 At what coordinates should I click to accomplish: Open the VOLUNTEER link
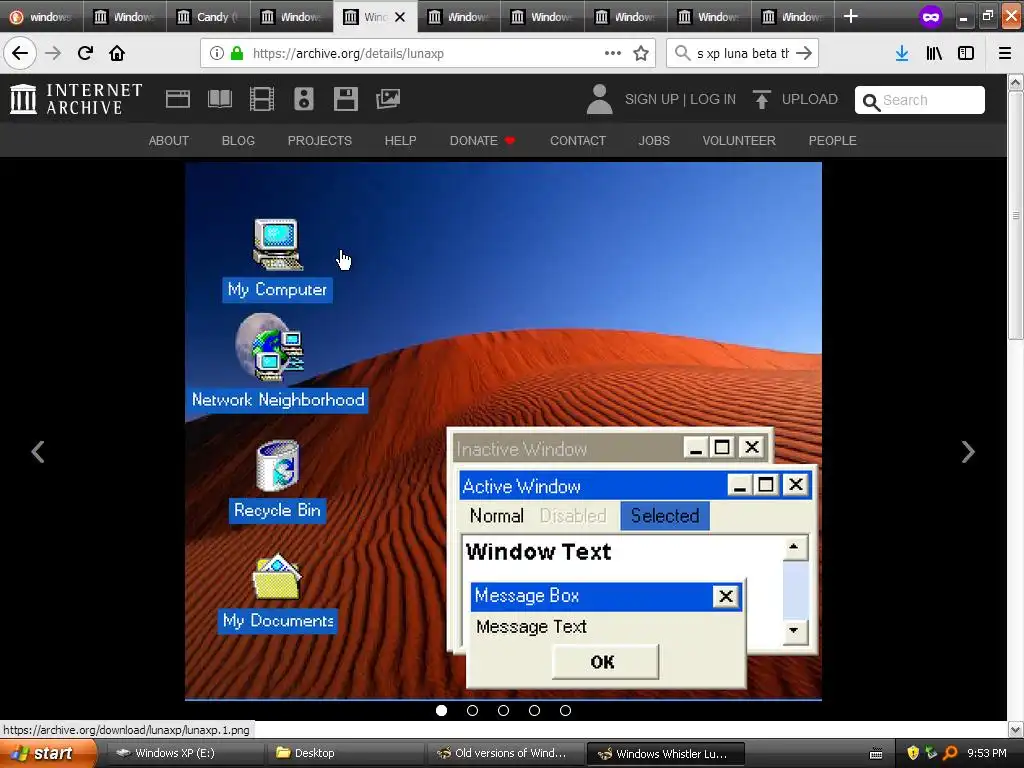click(x=739, y=140)
